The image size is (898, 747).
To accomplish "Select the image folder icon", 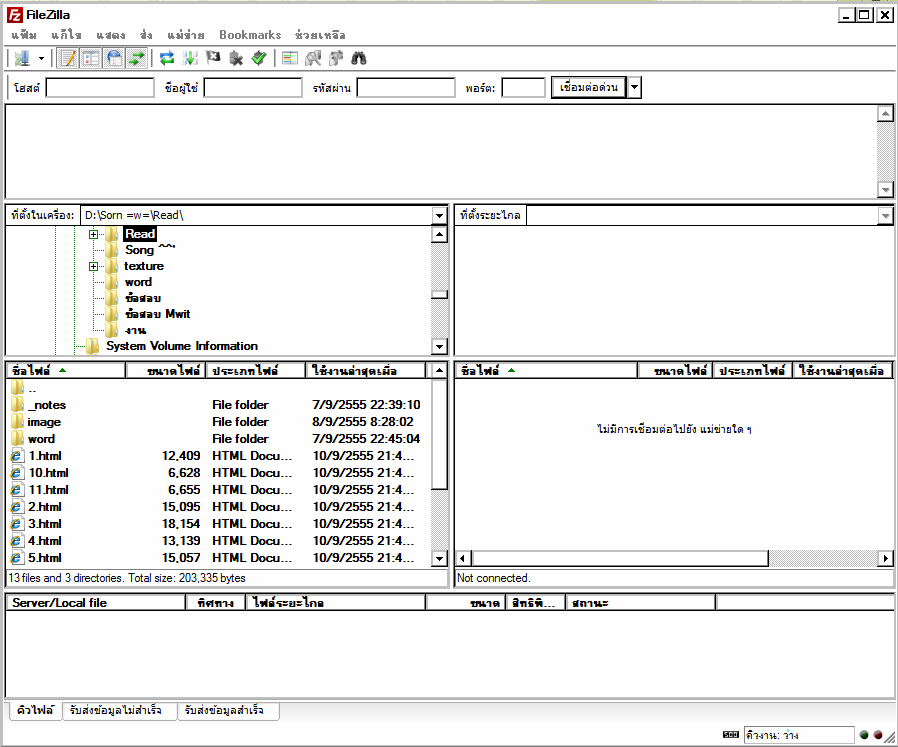I will coord(17,422).
